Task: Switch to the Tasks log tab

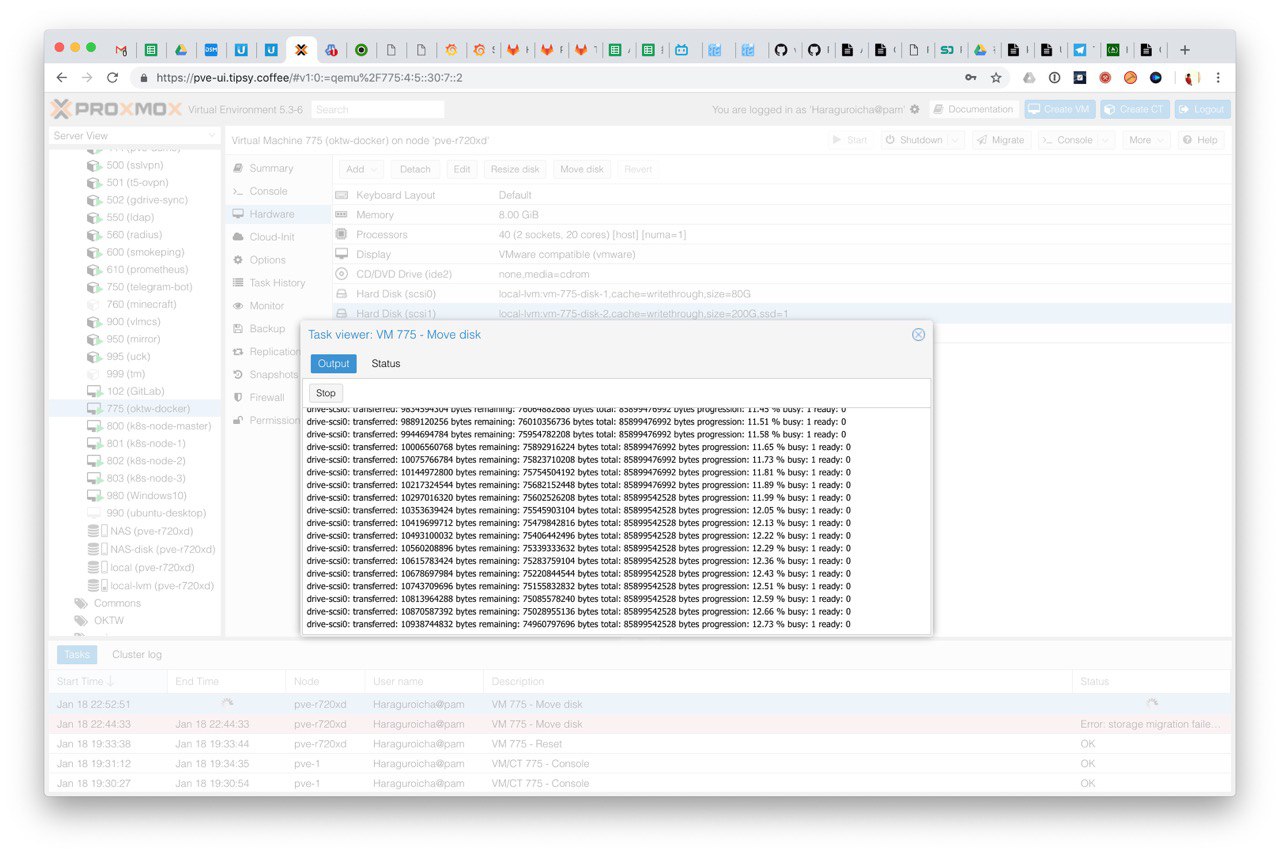Action: (x=77, y=655)
